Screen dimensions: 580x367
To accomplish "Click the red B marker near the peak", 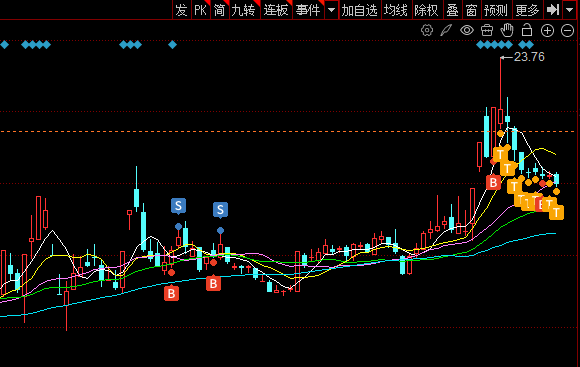I will [x=493, y=182].
